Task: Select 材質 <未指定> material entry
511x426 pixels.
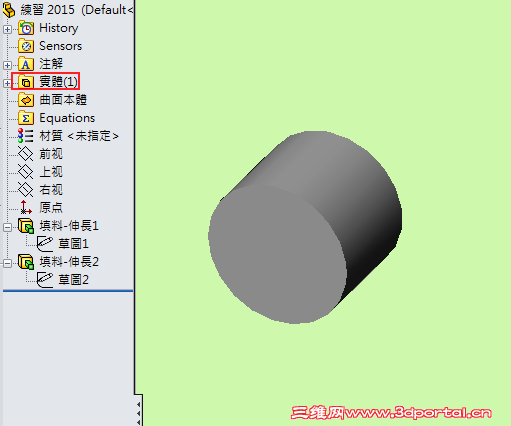Action: 79,136
